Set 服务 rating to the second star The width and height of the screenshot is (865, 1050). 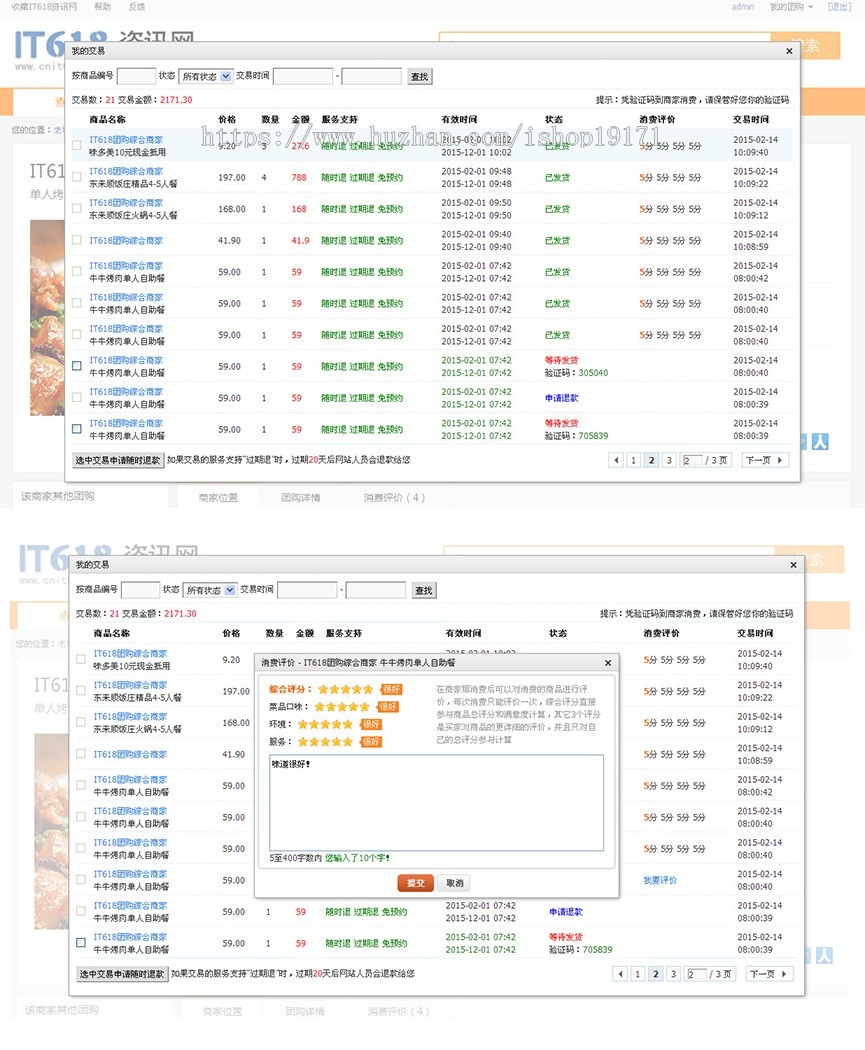[314, 741]
